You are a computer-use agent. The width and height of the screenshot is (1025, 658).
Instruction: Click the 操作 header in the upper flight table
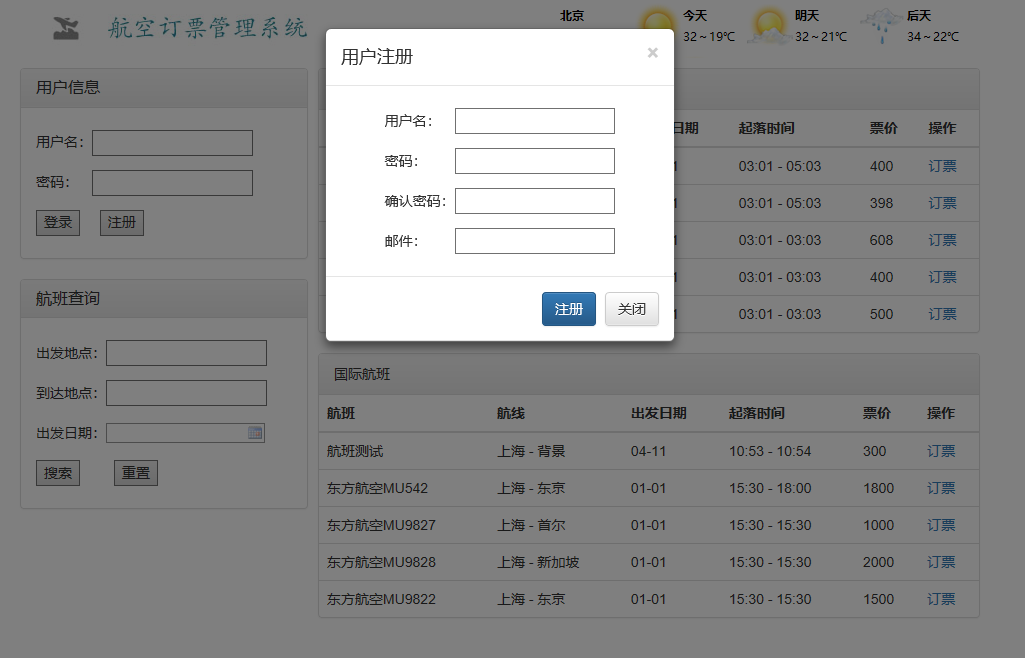tap(943, 128)
